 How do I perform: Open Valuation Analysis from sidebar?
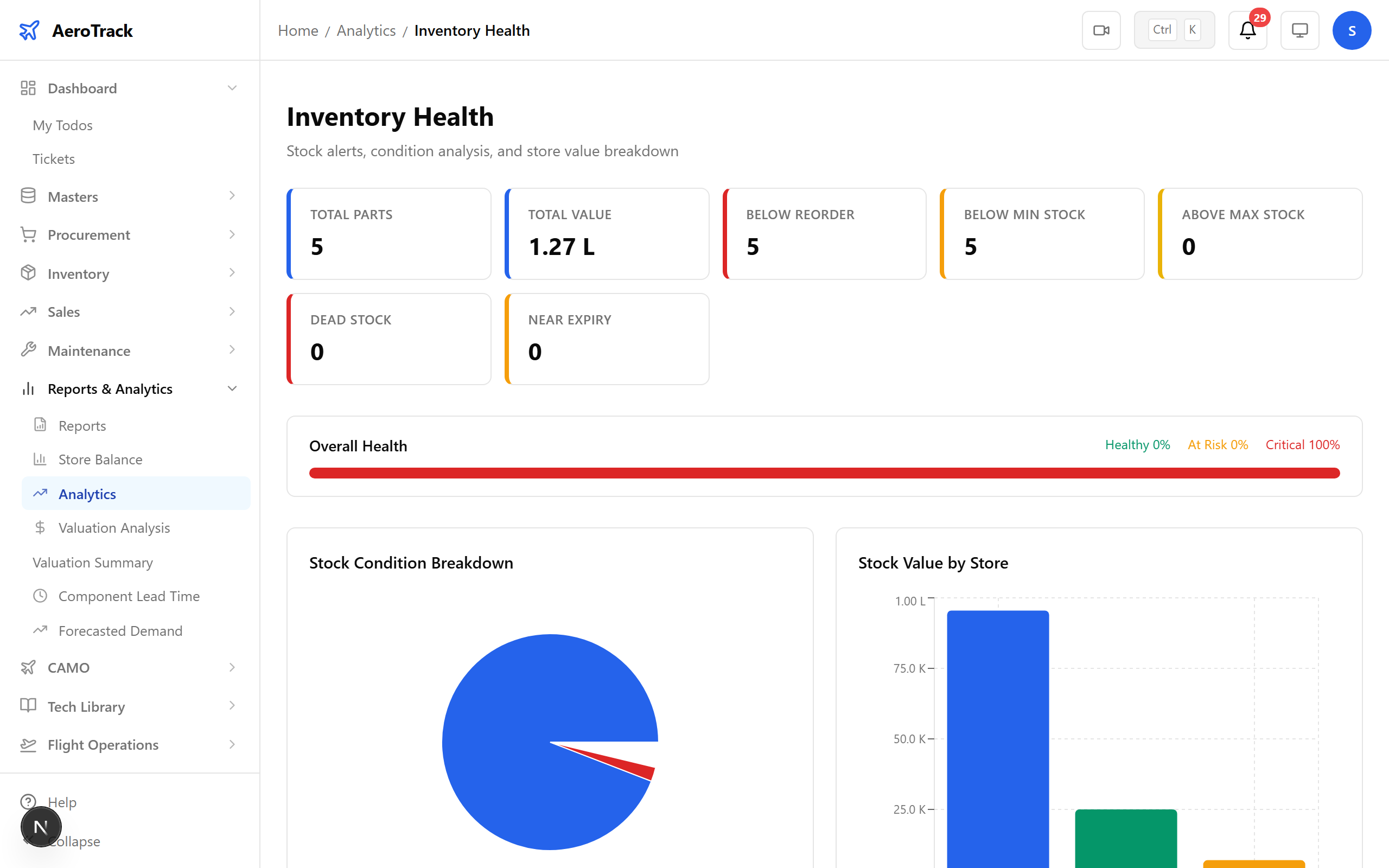coord(113,527)
